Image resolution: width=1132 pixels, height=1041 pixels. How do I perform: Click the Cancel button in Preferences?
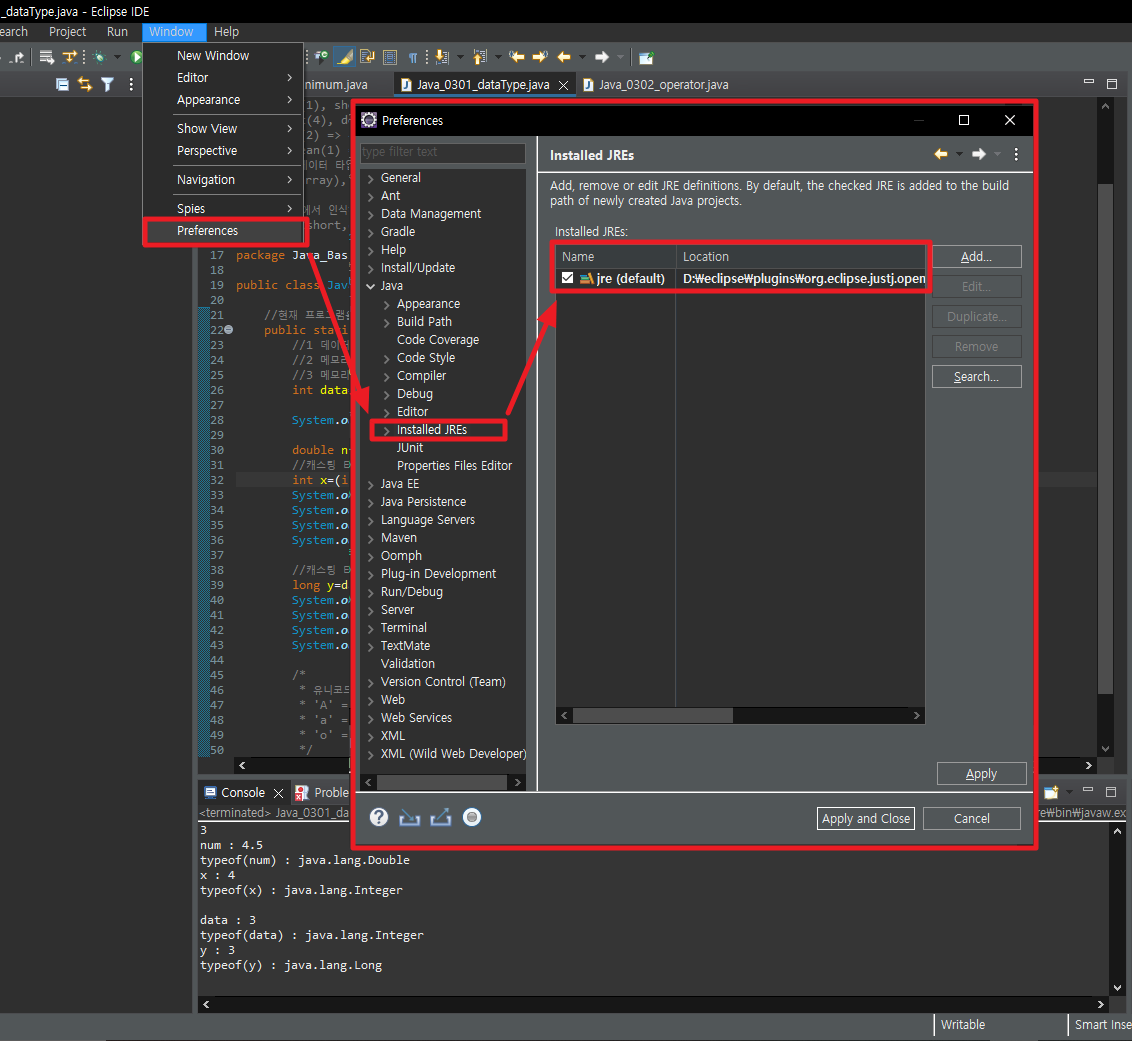[x=972, y=818]
